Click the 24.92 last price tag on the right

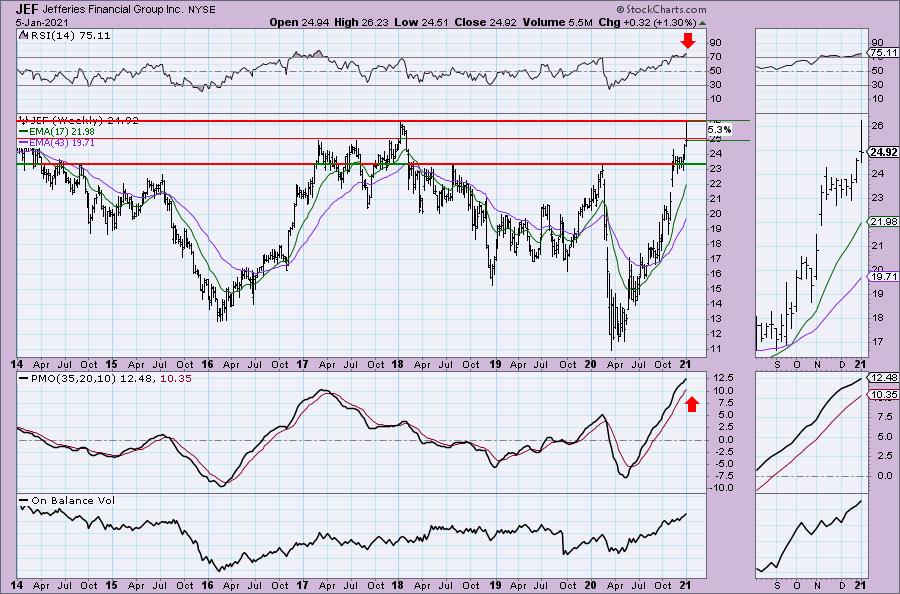[x=883, y=152]
